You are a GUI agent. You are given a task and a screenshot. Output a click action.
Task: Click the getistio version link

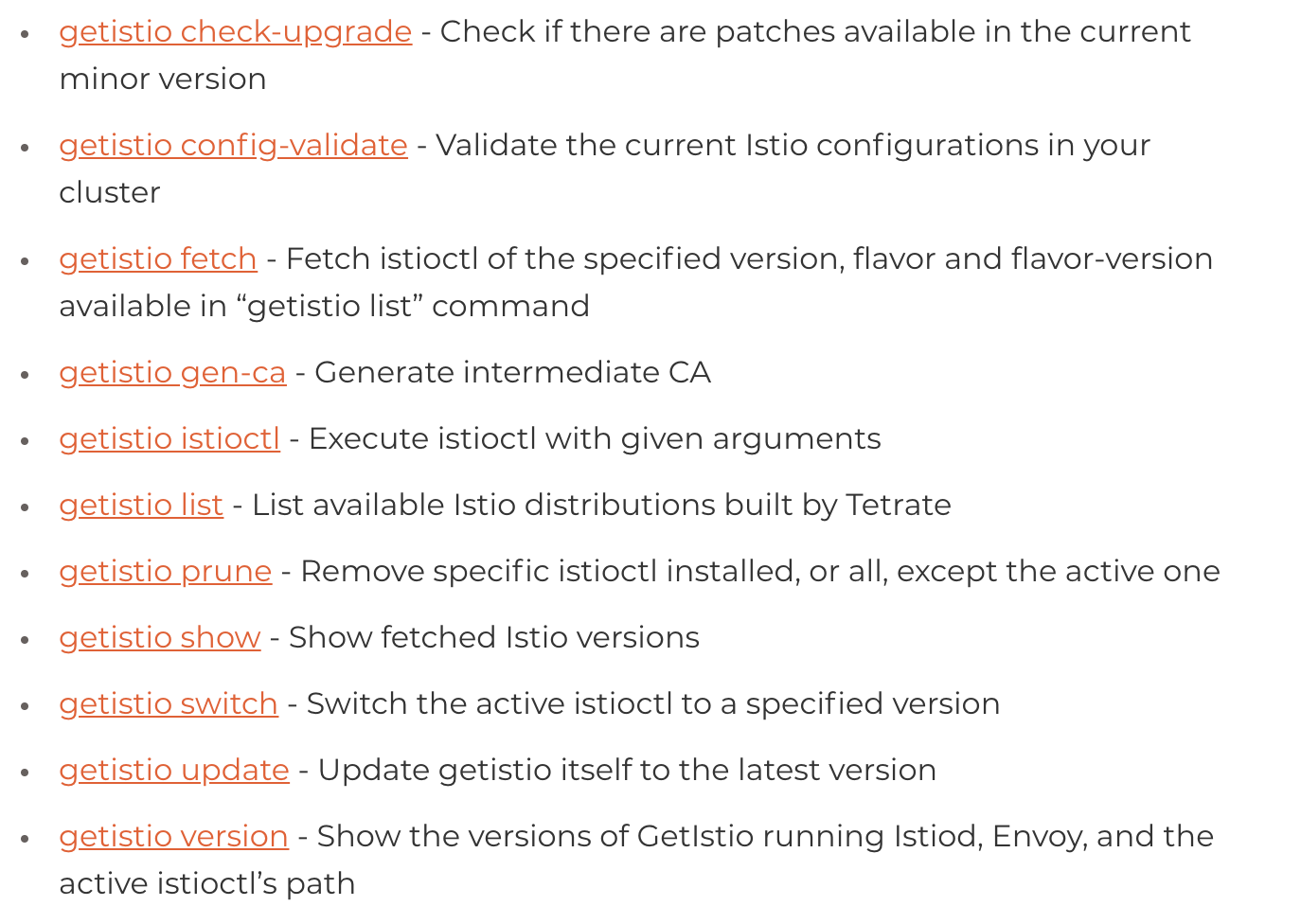(173, 837)
